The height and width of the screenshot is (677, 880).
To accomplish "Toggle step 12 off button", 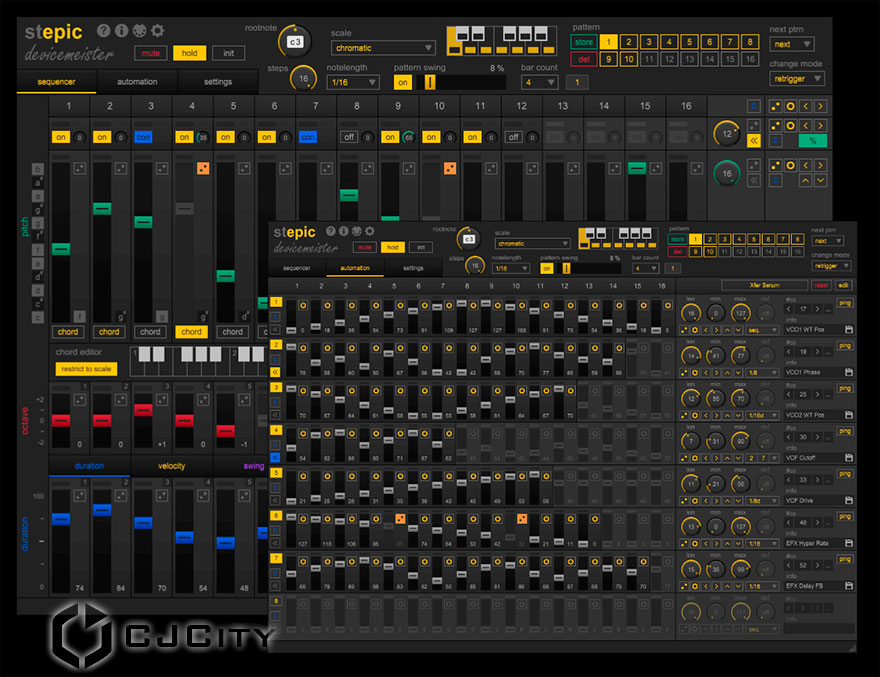I will point(513,137).
